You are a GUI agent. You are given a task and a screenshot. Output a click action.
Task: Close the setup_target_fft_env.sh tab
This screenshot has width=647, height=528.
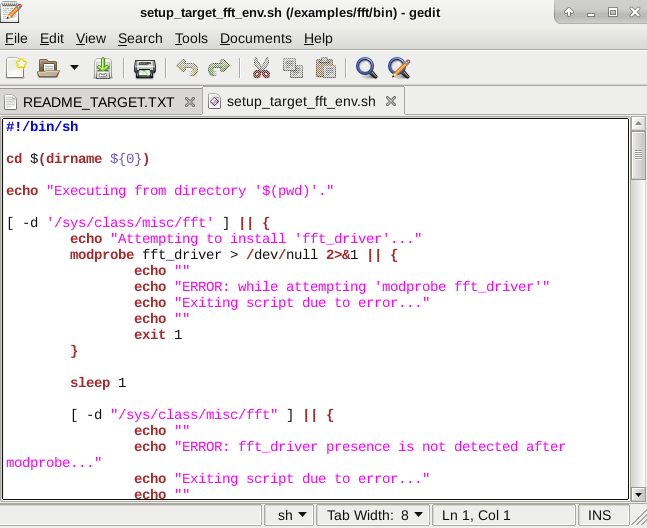391,101
